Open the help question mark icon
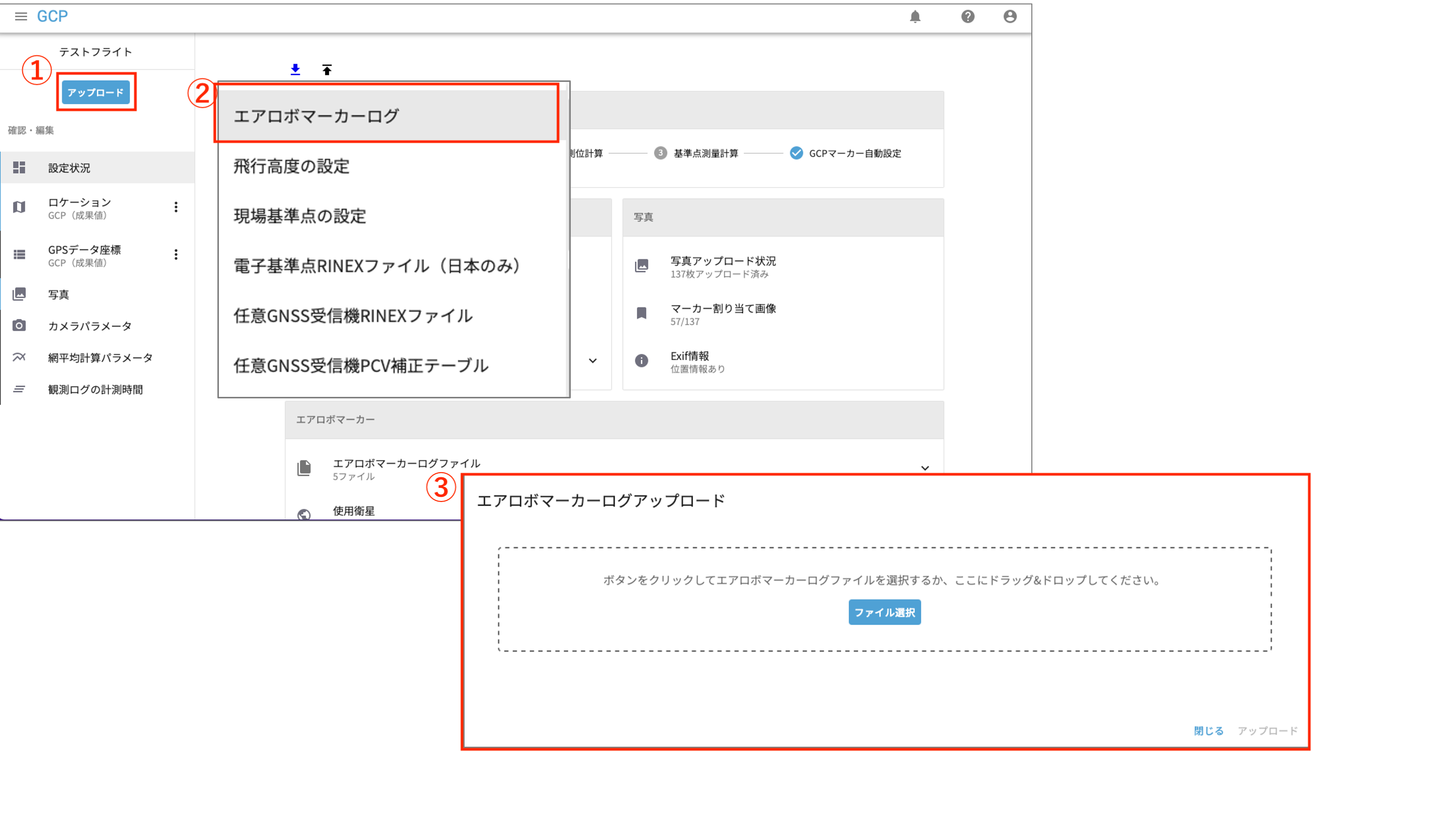Viewport: 1456px width, 819px height. [968, 16]
